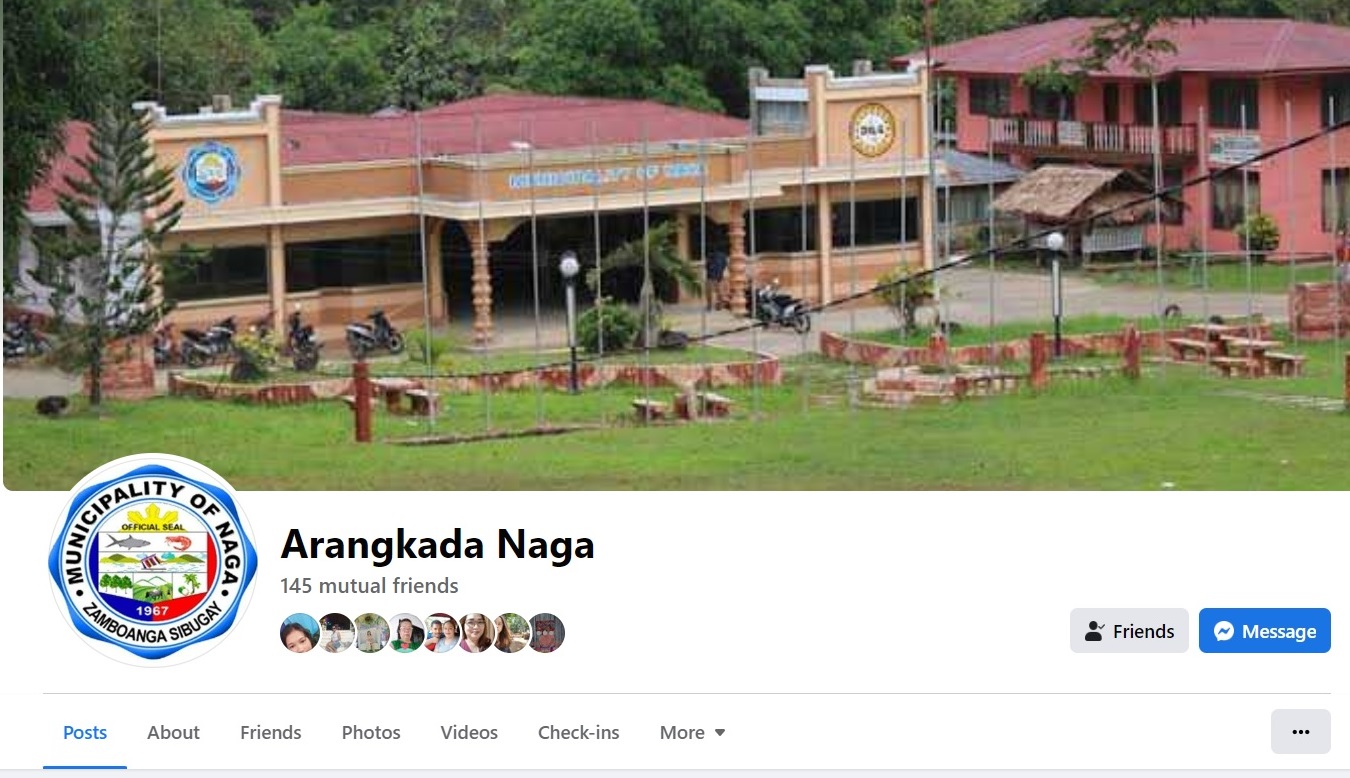Open the cover photo of municipal hall
The height and width of the screenshot is (778, 1350).
676,245
